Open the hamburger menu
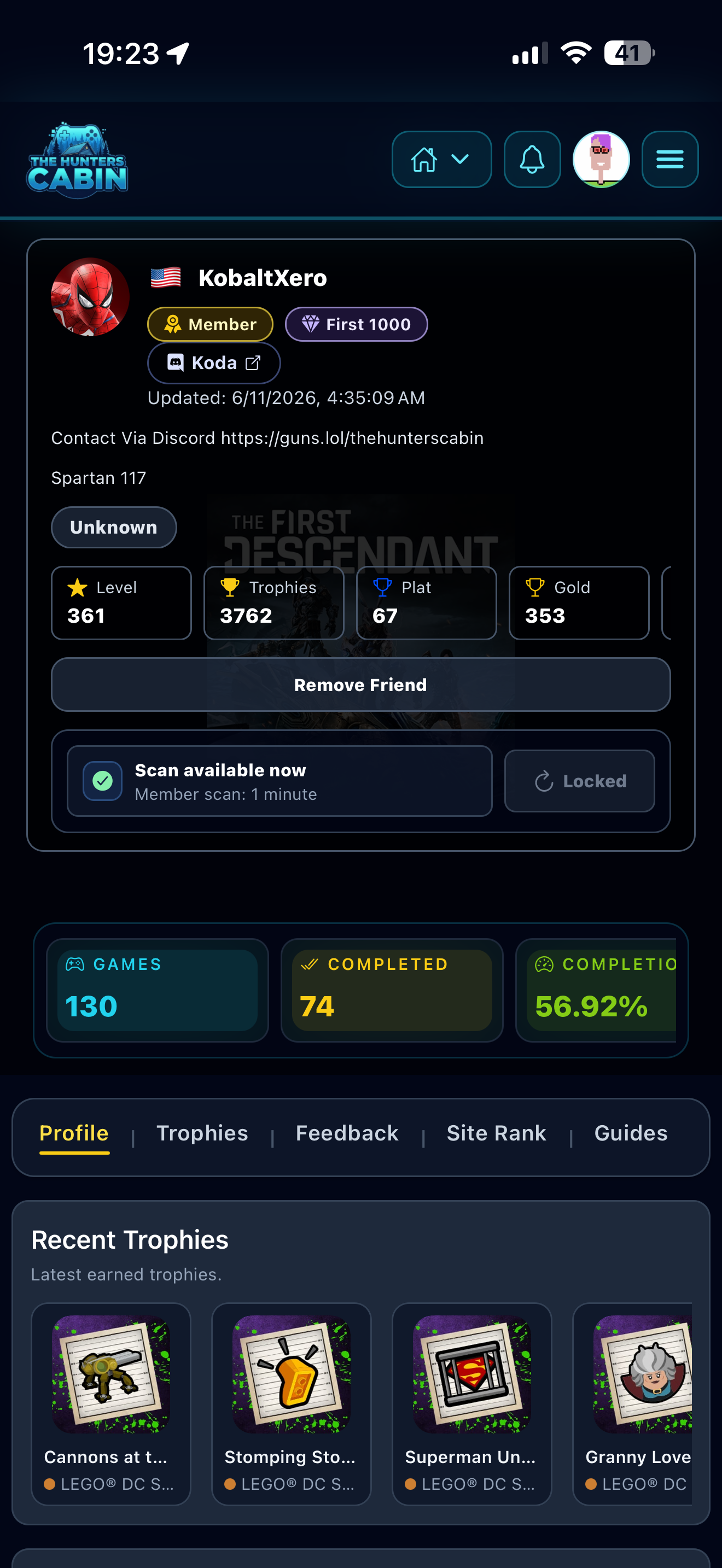 coord(669,160)
